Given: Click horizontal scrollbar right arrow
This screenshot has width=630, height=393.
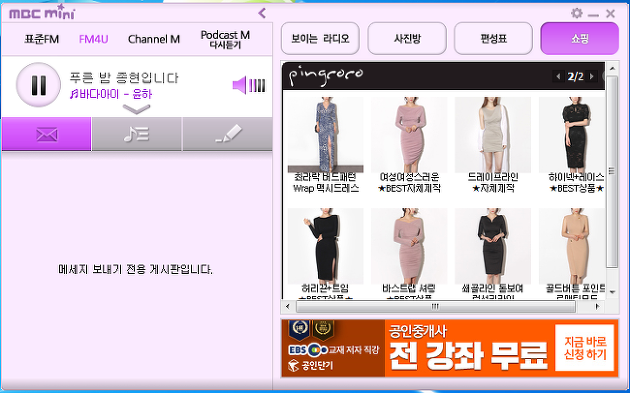Looking at the screenshot, I should [597, 307].
